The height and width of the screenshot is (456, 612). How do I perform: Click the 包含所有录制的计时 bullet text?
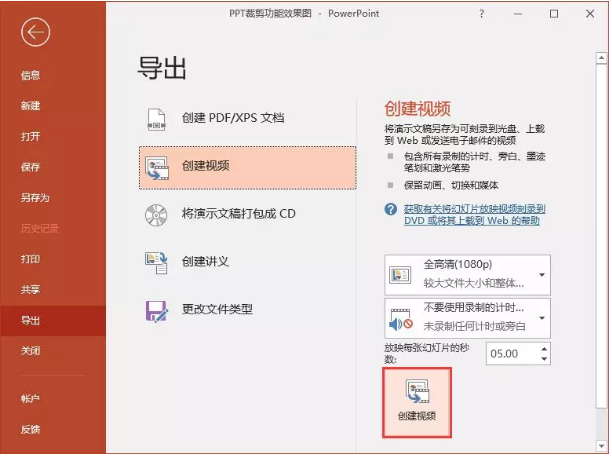click(x=475, y=162)
